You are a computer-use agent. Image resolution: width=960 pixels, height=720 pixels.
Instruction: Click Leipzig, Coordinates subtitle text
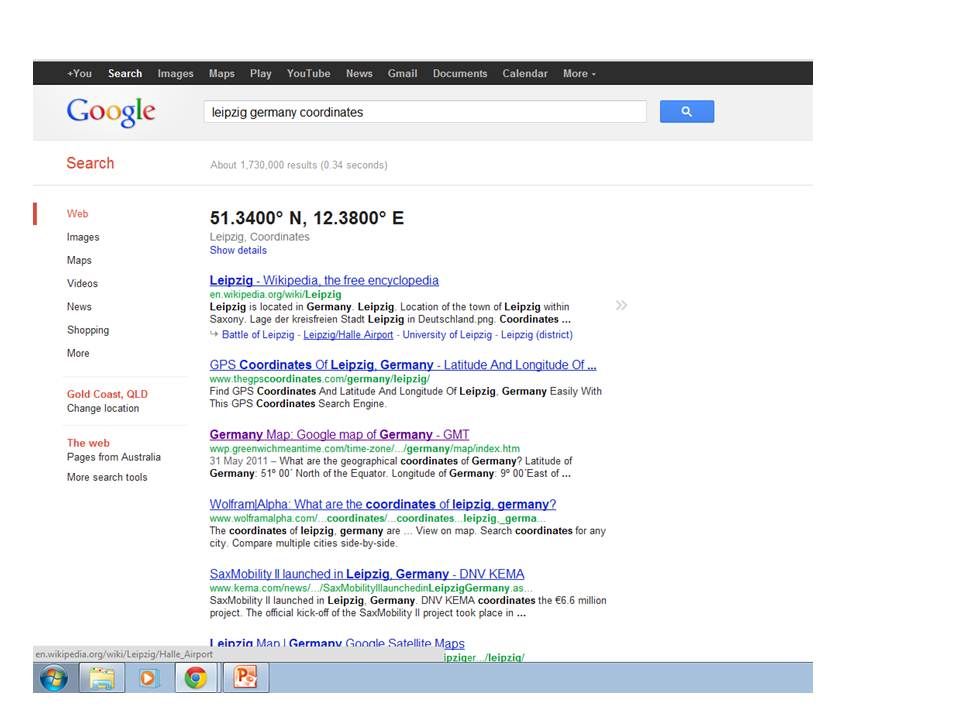pyautogui.click(x=260, y=237)
